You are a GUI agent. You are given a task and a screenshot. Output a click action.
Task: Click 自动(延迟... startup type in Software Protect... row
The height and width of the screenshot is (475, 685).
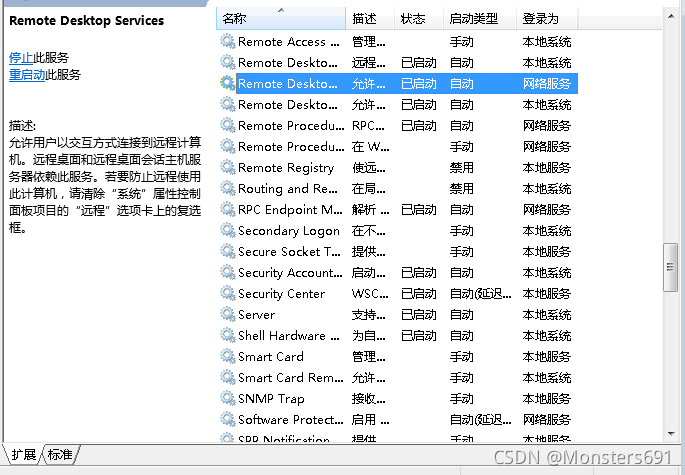tap(481, 420)
